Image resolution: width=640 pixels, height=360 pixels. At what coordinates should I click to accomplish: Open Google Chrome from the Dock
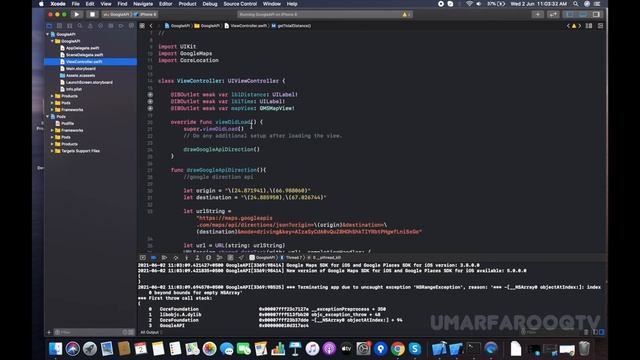click(398, 349)
